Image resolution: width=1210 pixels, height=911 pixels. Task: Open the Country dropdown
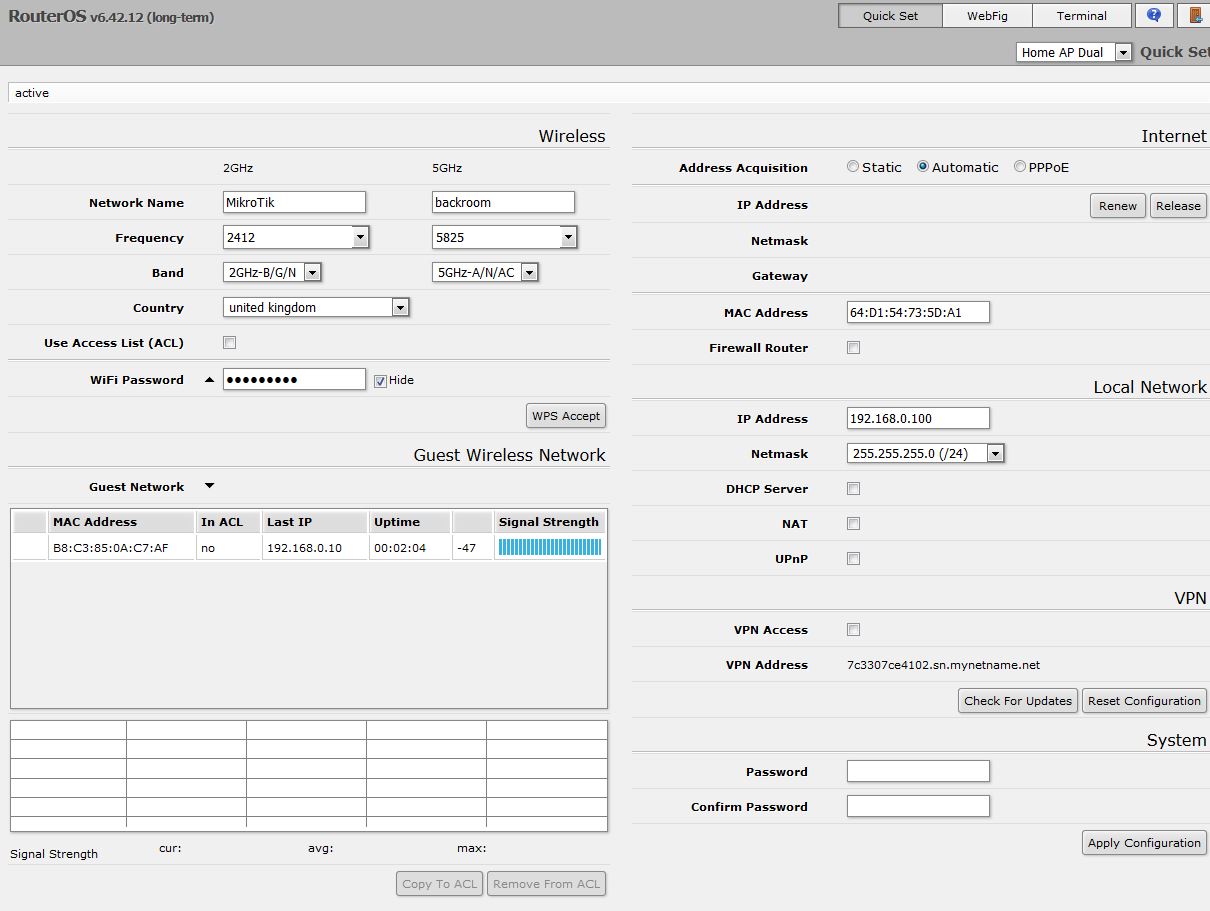pos(400,308)
